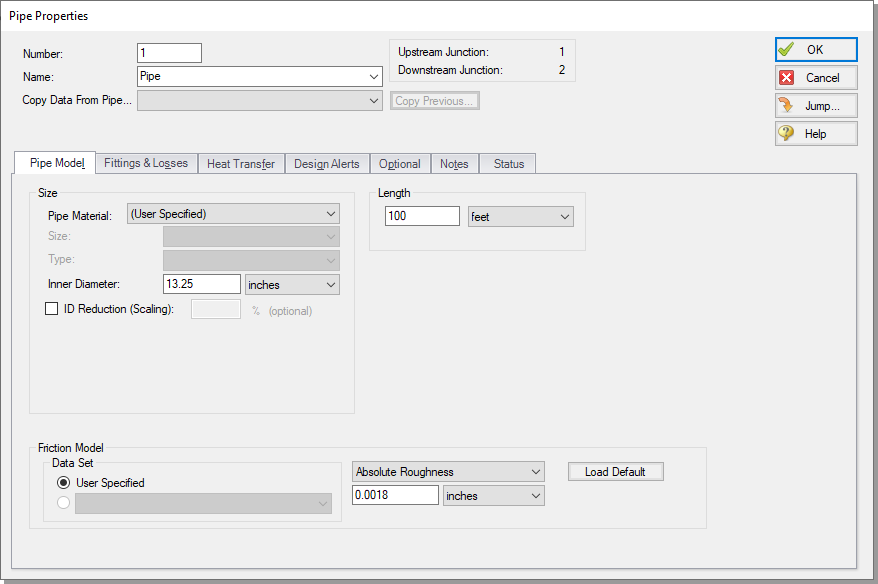Enable the ID Reduction (Scaling) checkbox
The image size is (878, 584).
coord(51,308)
